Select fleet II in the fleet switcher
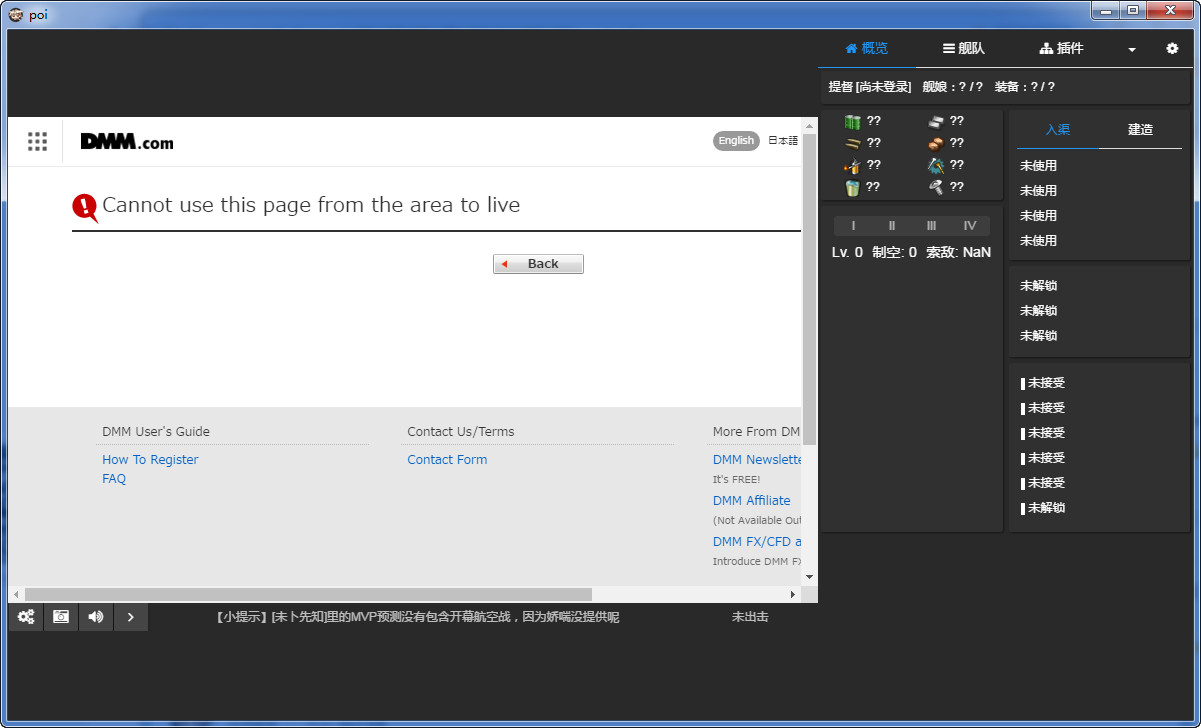1201x728 pixels. pos(891,226)
